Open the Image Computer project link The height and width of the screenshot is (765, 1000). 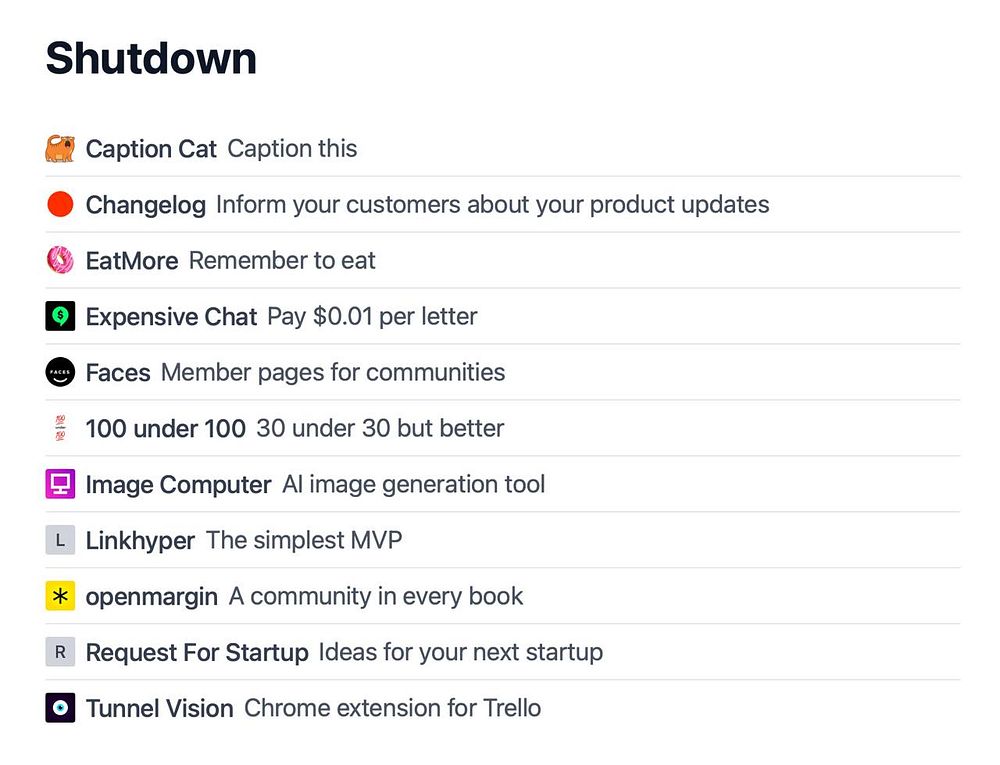point(178,485)
